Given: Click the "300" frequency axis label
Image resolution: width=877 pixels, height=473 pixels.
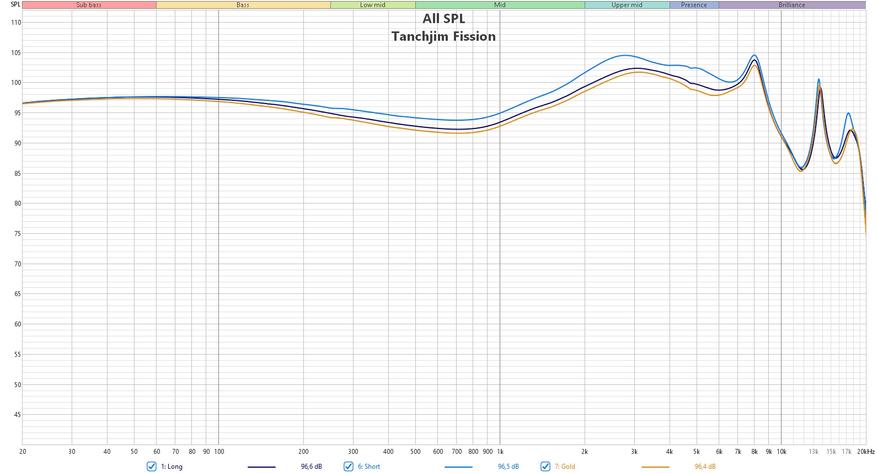Looking at the screenshot, I should pyautogui.click(x=353, y=452).
